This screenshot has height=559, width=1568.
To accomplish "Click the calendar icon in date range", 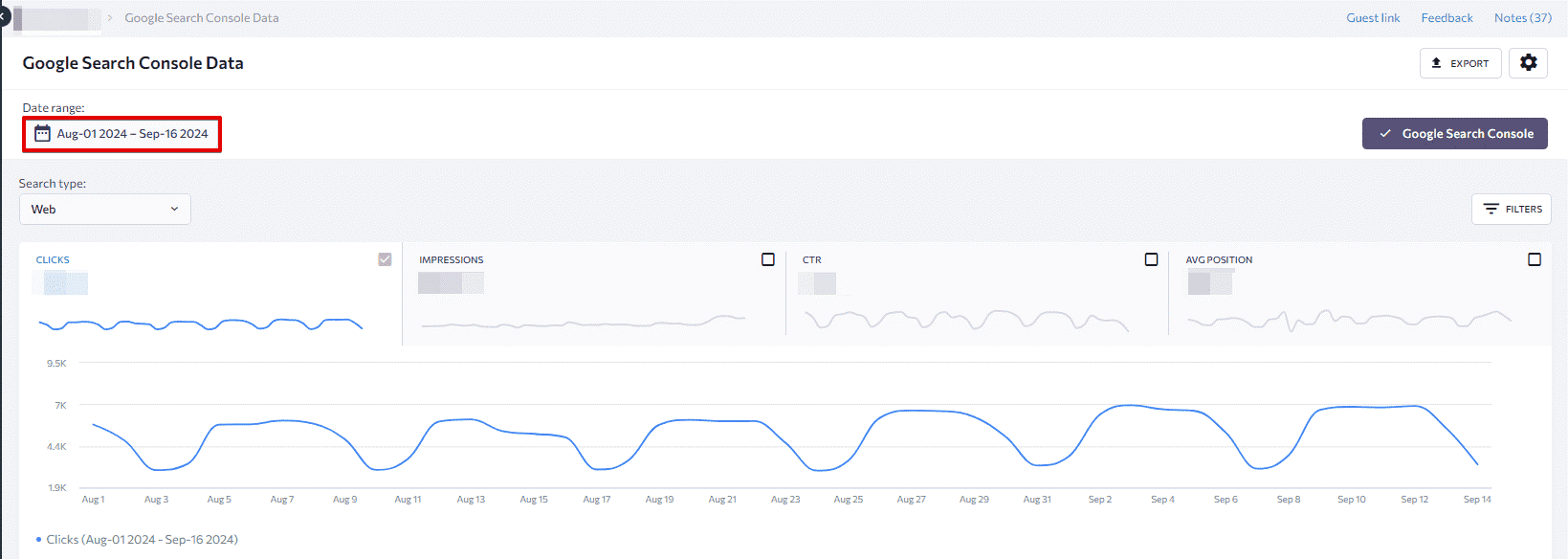I will click(x=42, y=134).
